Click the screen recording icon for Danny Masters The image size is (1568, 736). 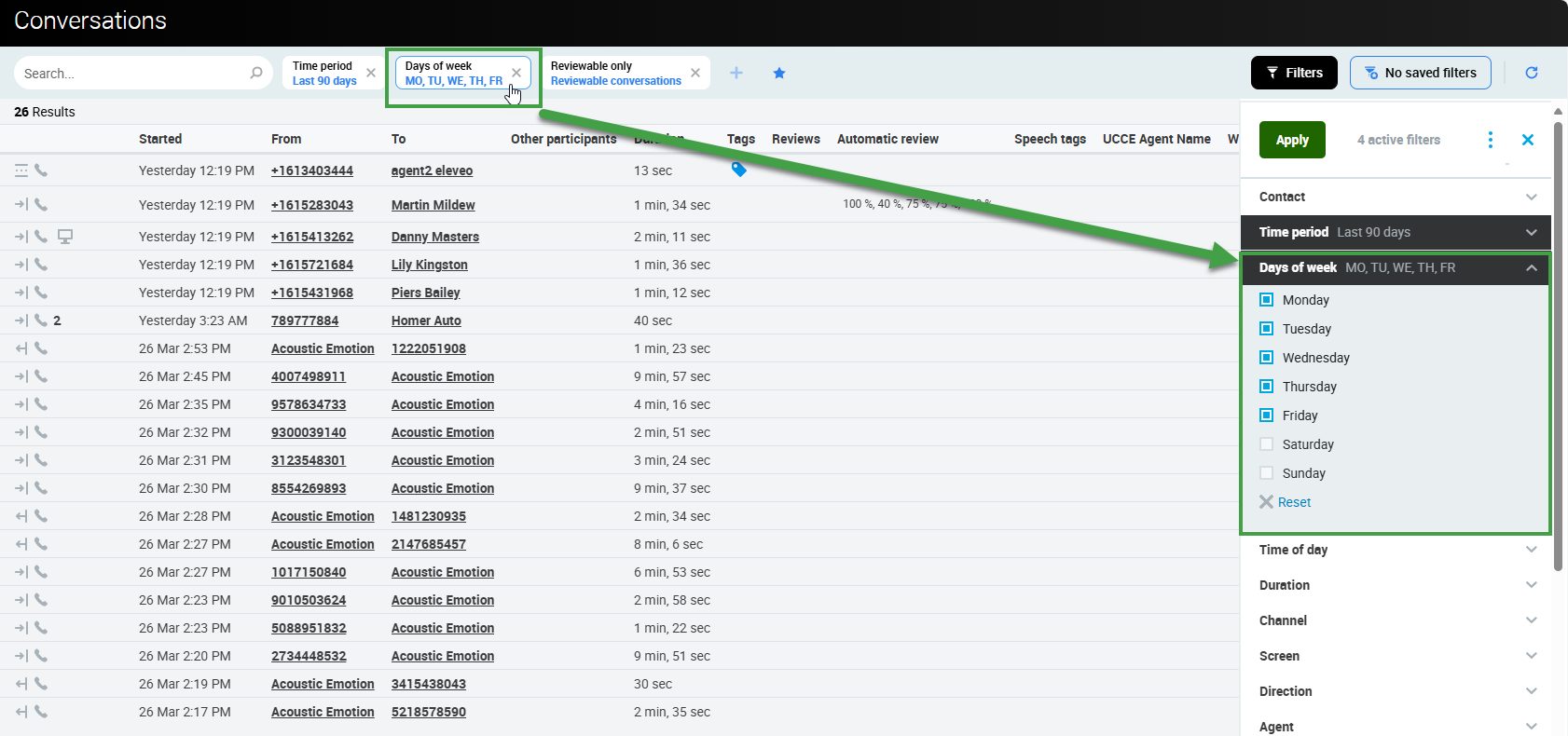click(65, 237)
